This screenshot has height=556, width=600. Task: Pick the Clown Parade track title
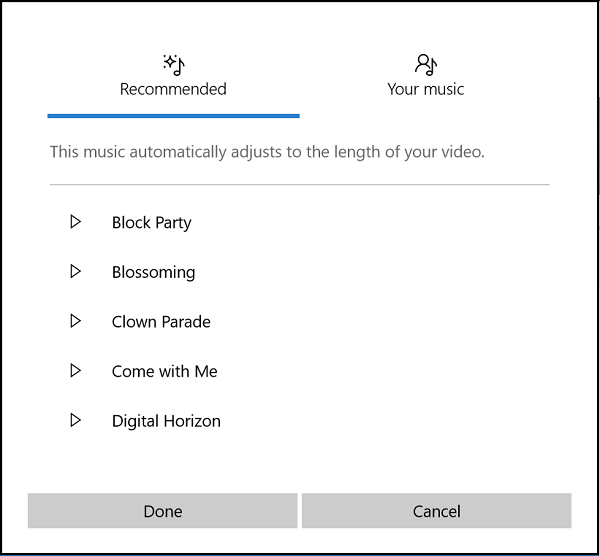click(x=161, y=322)
